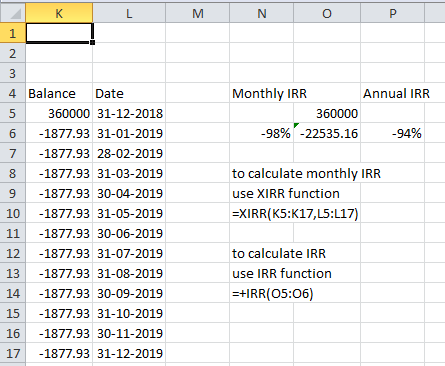Select the date 31-01-2019 cell
Screen dimensions: 445x366
coord(129,133)
